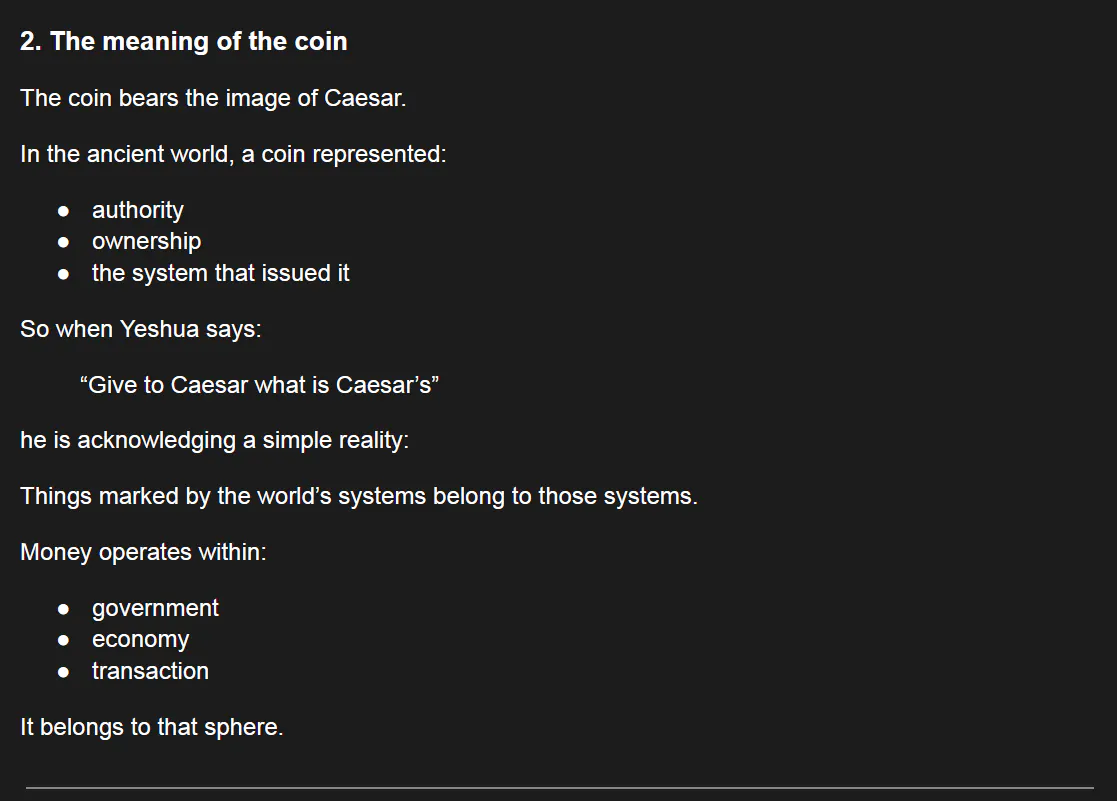Click the line "In the ancient world, a coin represented:"
The image size is (1117, 801).
pyautogui.click(x=232, y=155)
